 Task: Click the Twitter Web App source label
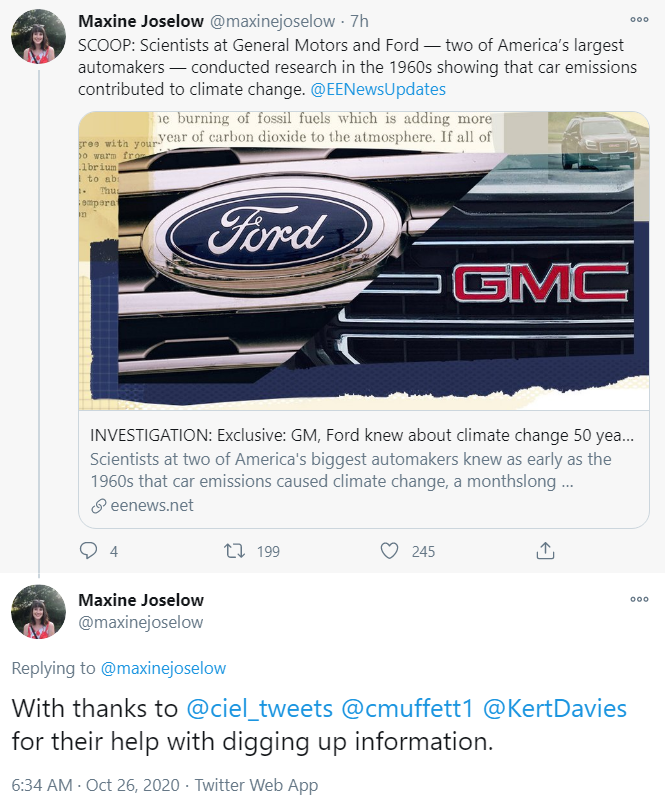(257, 785)
